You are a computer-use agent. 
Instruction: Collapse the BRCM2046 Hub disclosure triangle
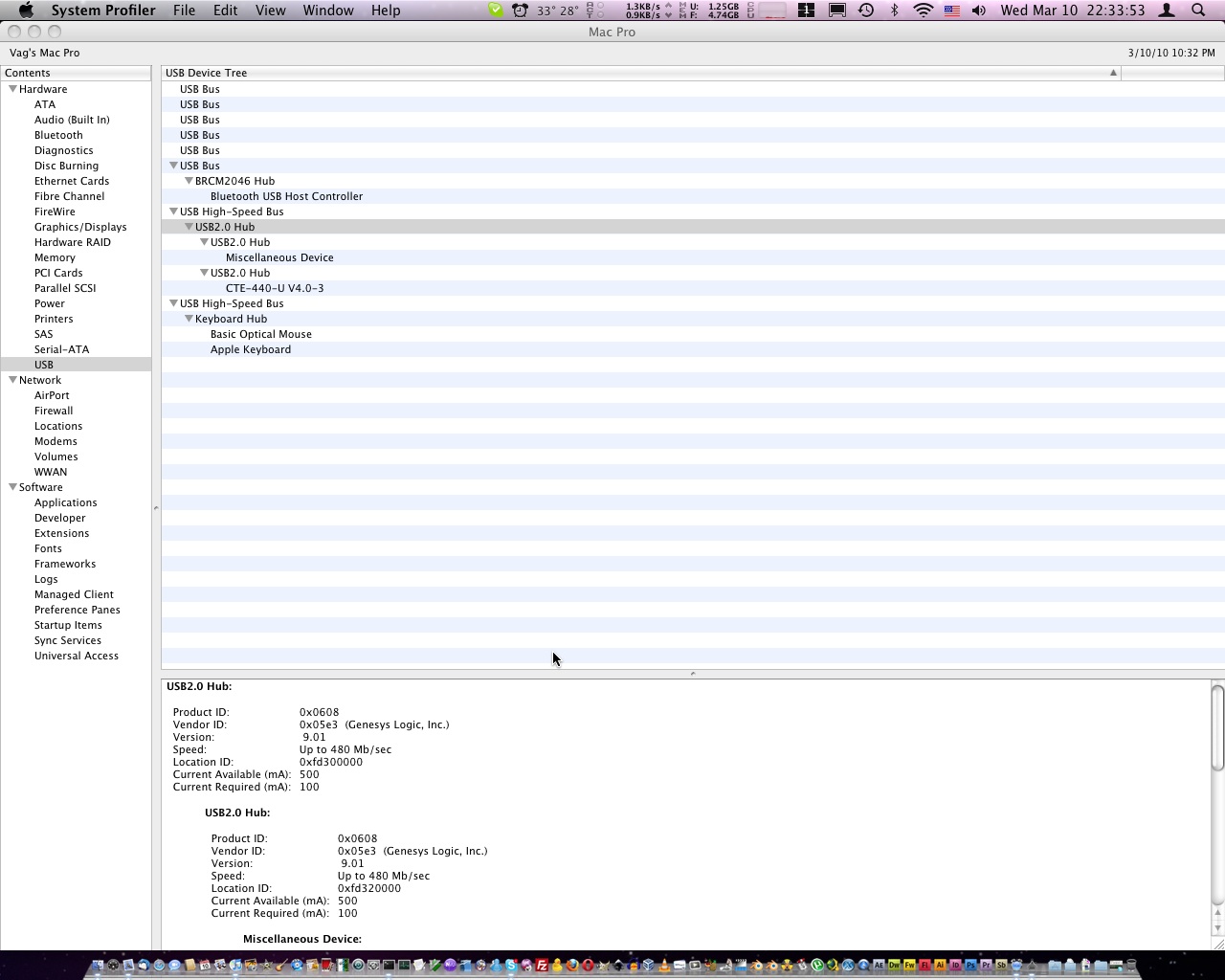pos(189,181)
